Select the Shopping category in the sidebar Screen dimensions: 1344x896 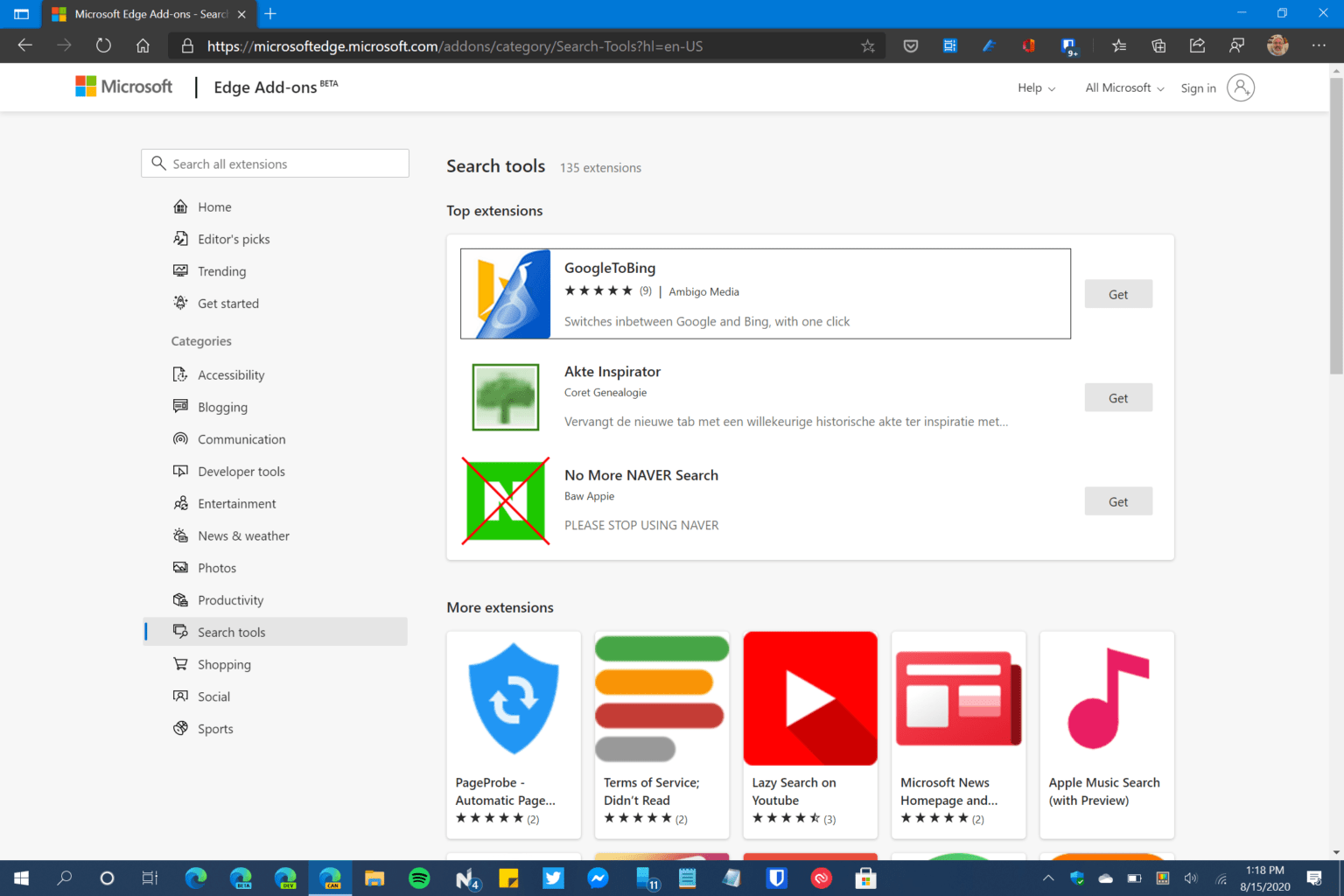coord(222,663)
